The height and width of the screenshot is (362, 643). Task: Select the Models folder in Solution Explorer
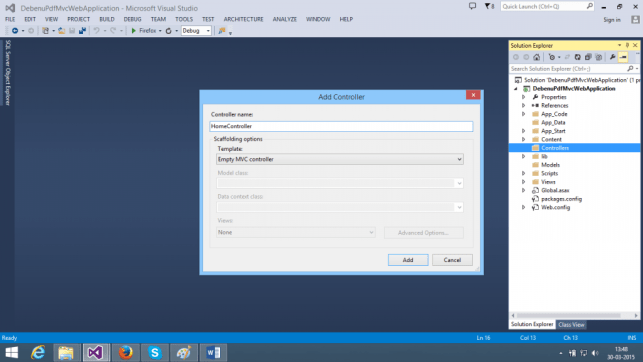(550, 165)
